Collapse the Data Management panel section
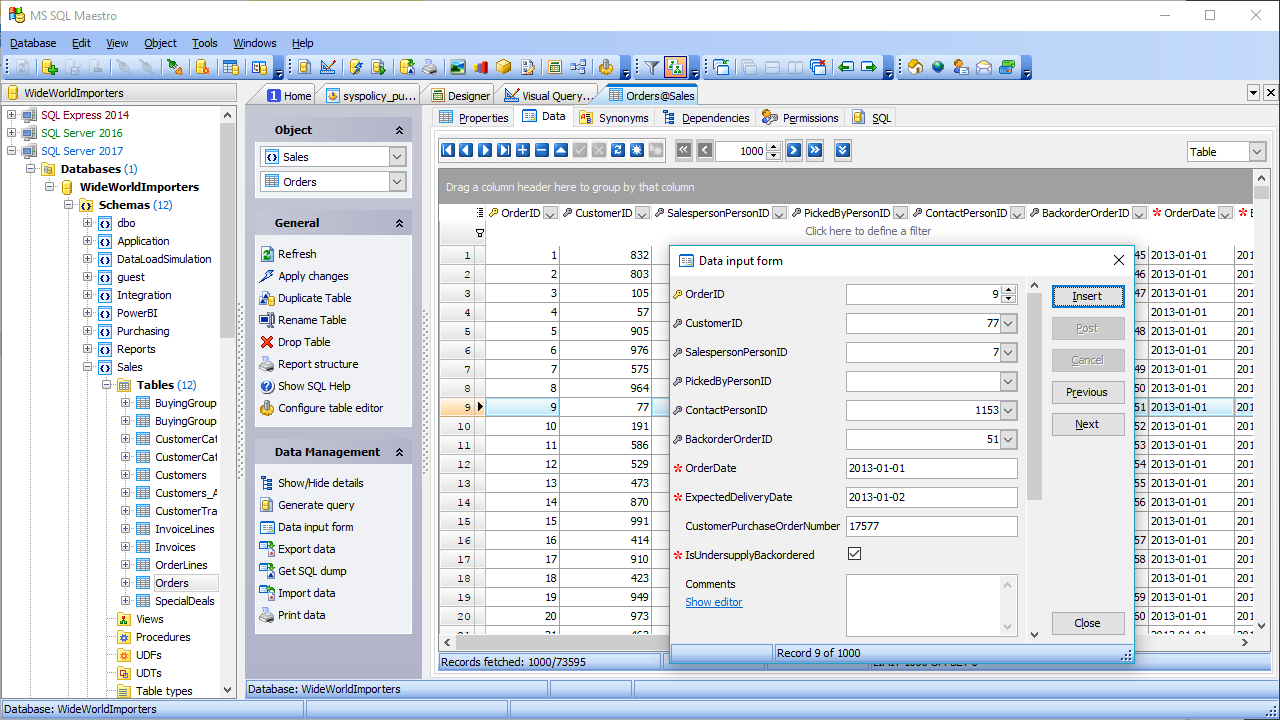Viewport: 1280px width, 720px height. 399,453
